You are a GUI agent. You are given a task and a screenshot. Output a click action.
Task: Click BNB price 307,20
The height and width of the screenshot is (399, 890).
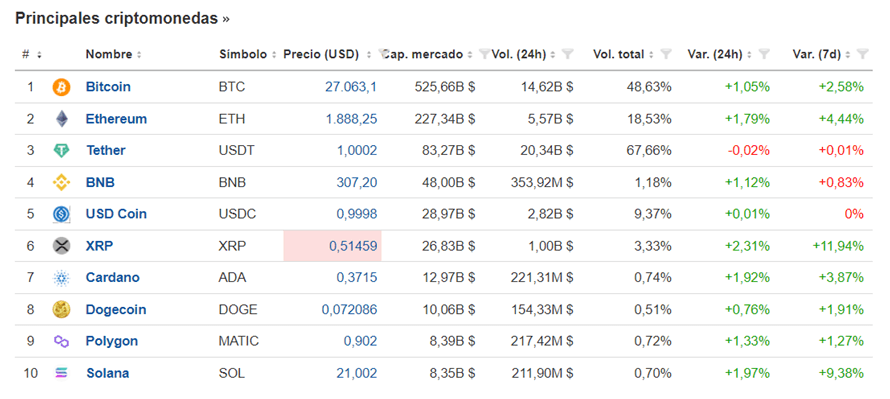(356, 182)
